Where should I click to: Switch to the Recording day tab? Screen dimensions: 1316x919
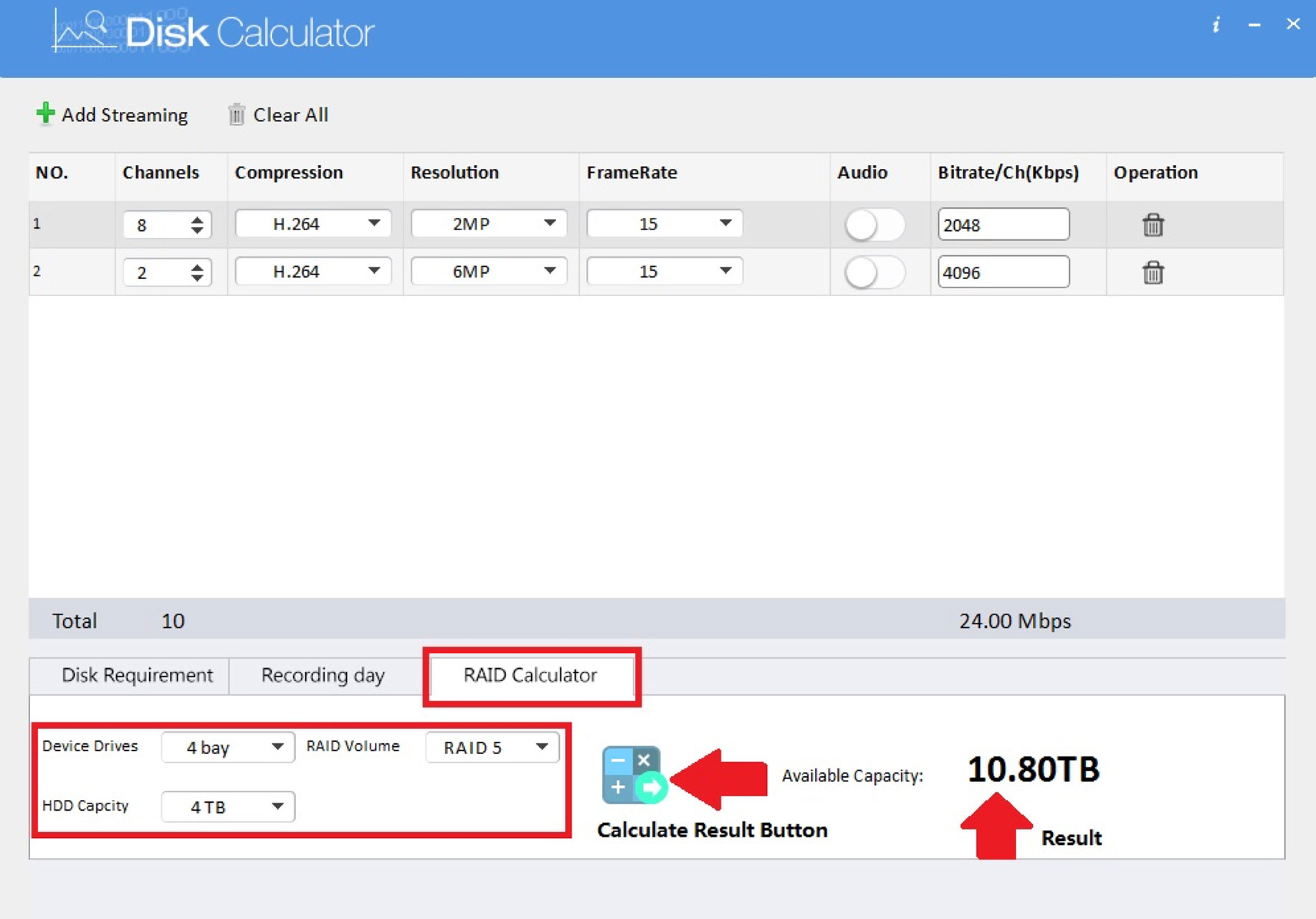click(323, 675)
